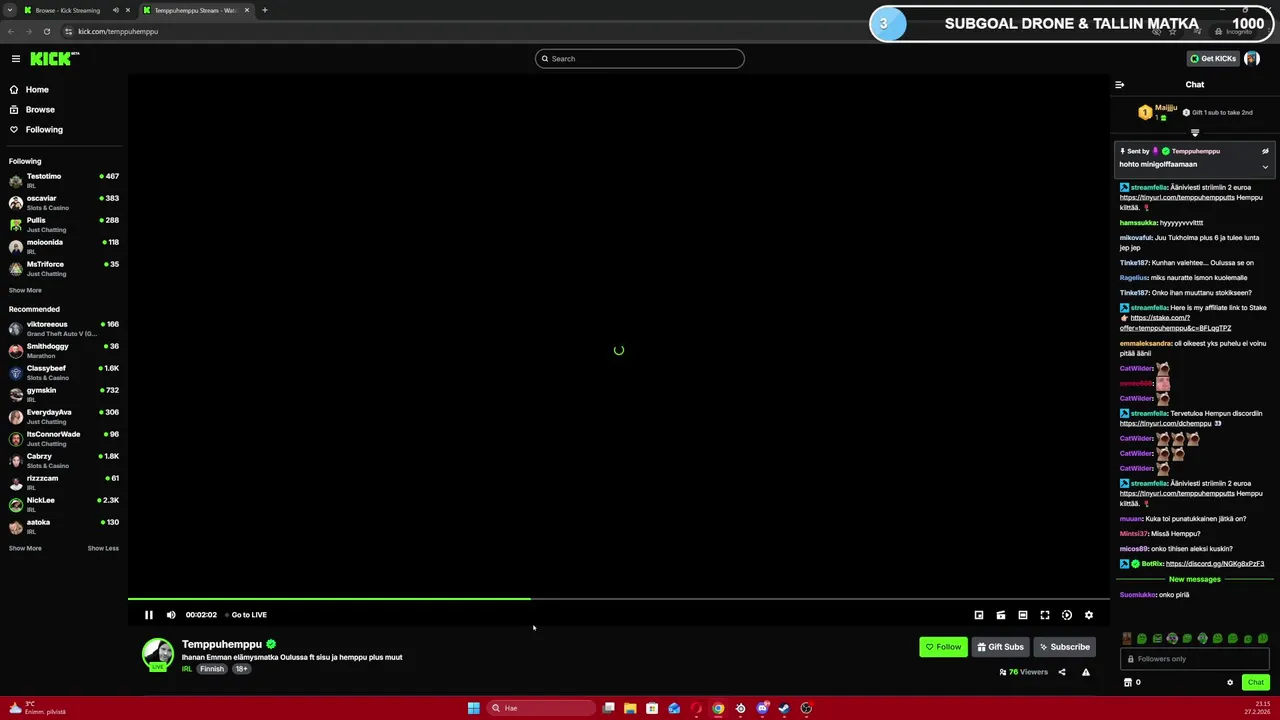The width and height of the screenshot is (1280, 720).
Task: Expand Recommended list with Show More
Action: (x=25, y=549)
